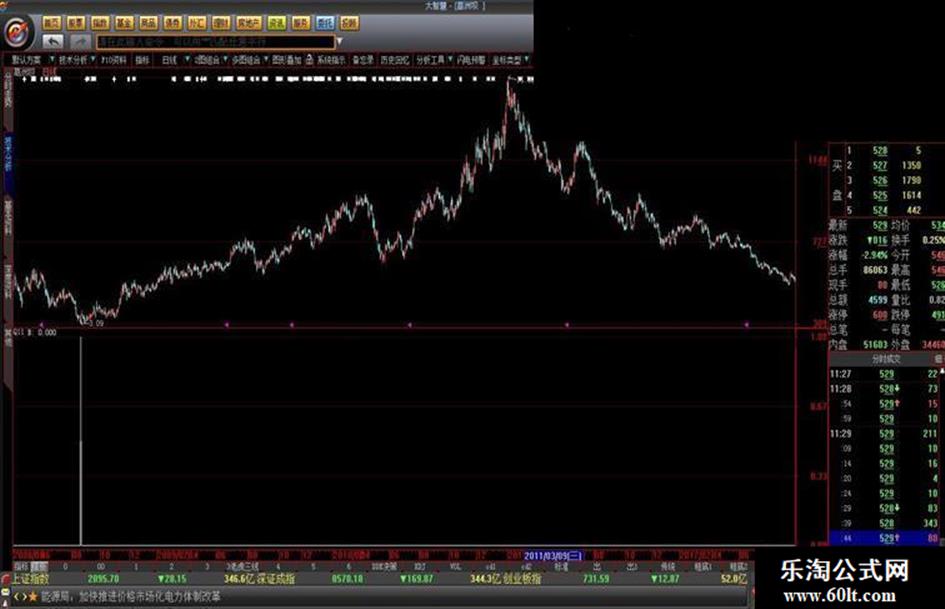Open the 指数 index button
The width and height of the screenshot is (945, 609).
pos(100,23)
